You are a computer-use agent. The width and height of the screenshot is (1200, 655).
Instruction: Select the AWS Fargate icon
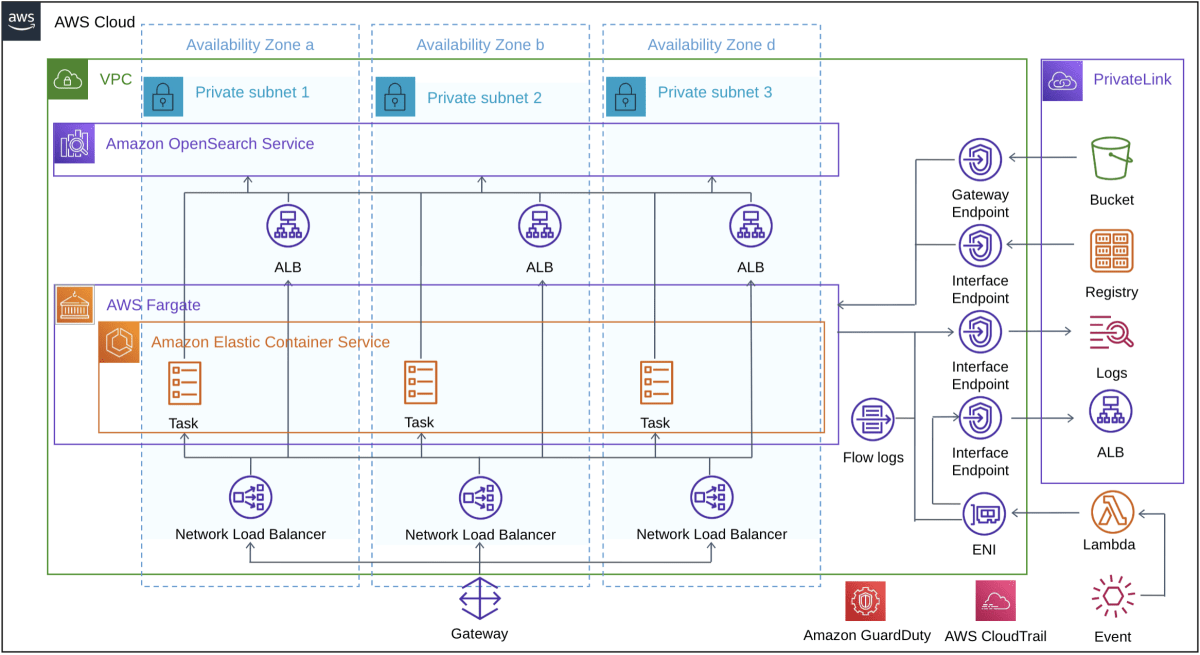[x=74, y=305]
